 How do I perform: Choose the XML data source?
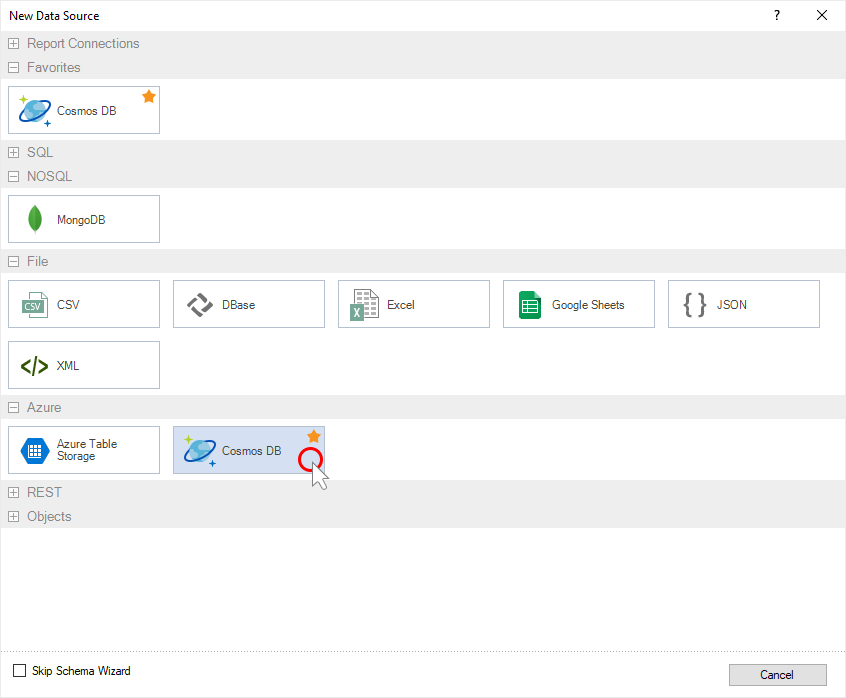click(83, 365)
